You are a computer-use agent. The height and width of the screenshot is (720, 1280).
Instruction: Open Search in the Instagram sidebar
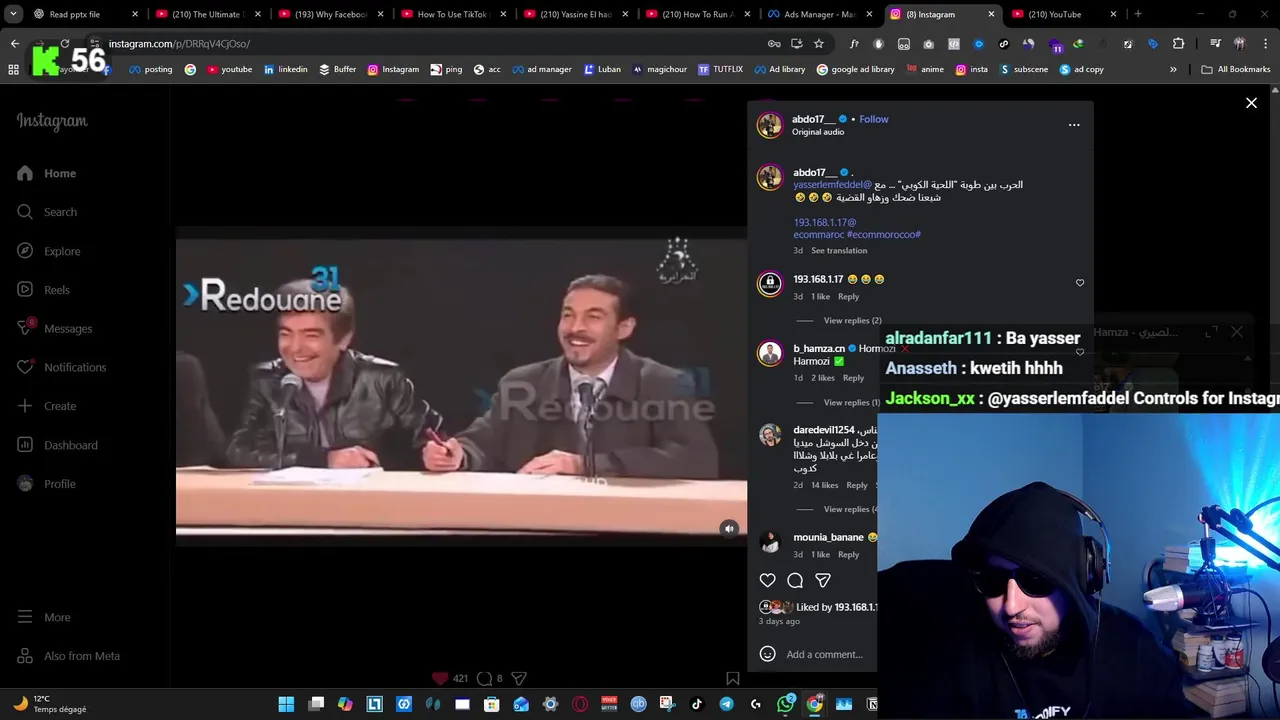pyautogui.click(x=47, y=212)
